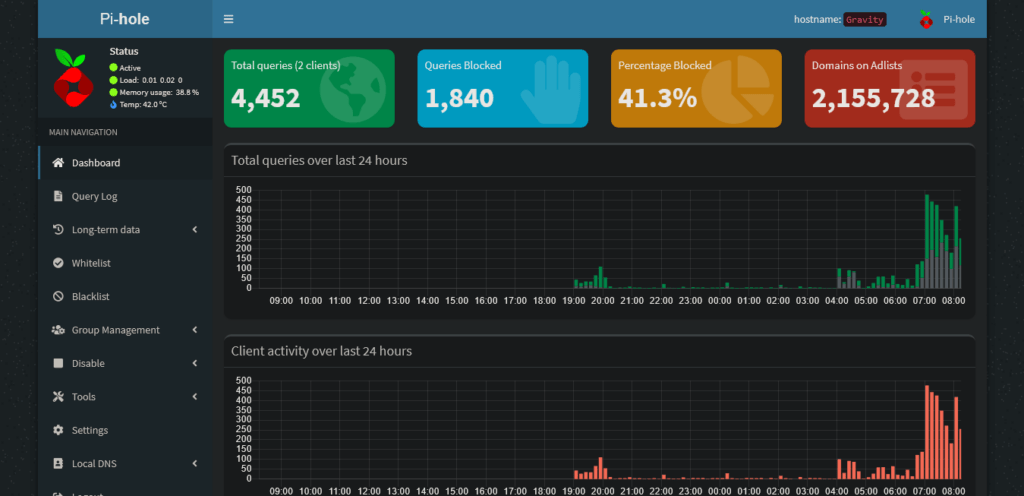Click the Whitelist checkmark icon
This screenshot has height=496, width=1024.
pos(58,263)
